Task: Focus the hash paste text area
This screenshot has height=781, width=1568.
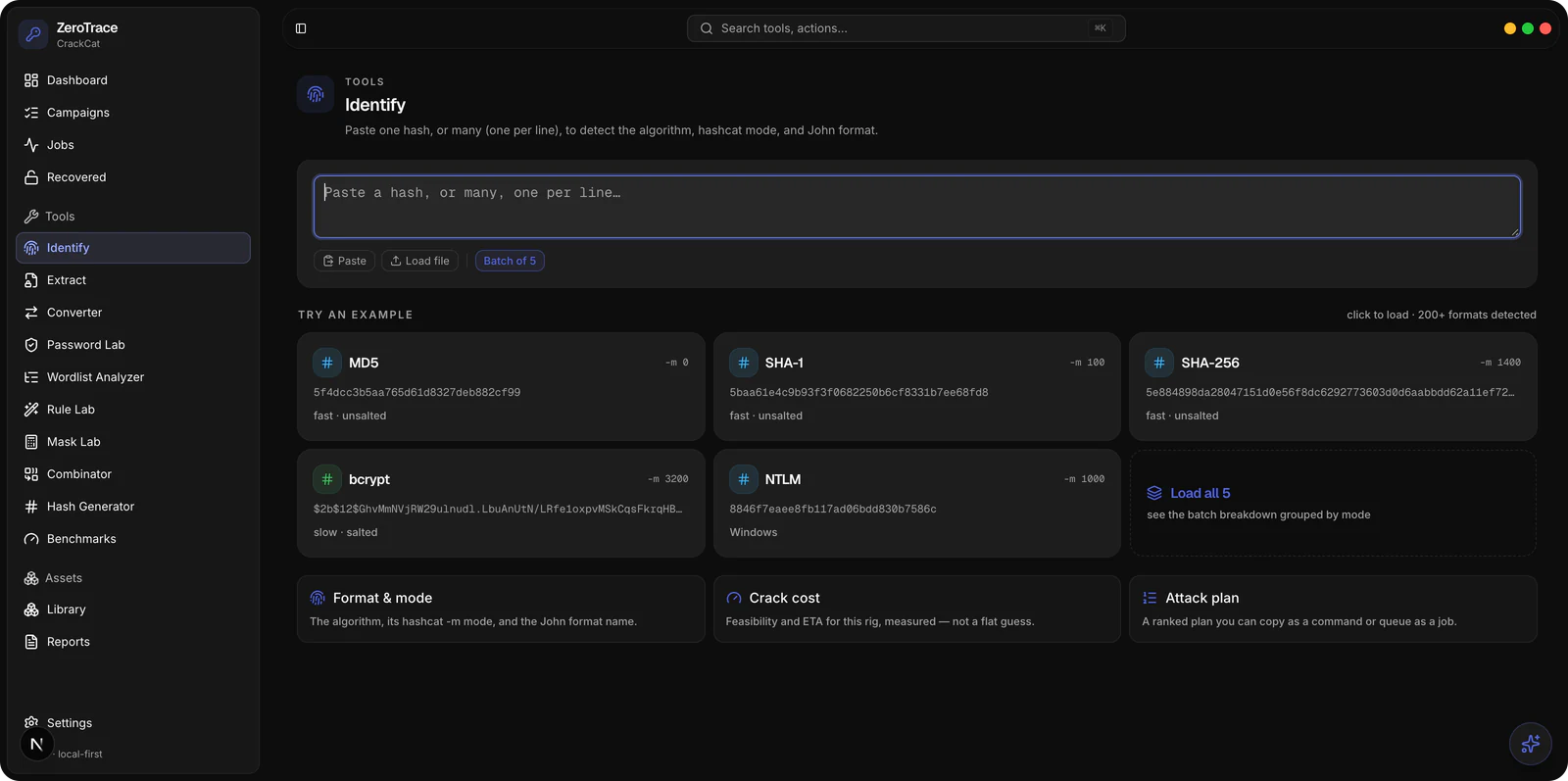Action: pyautogui.click(x=917, y=207)
